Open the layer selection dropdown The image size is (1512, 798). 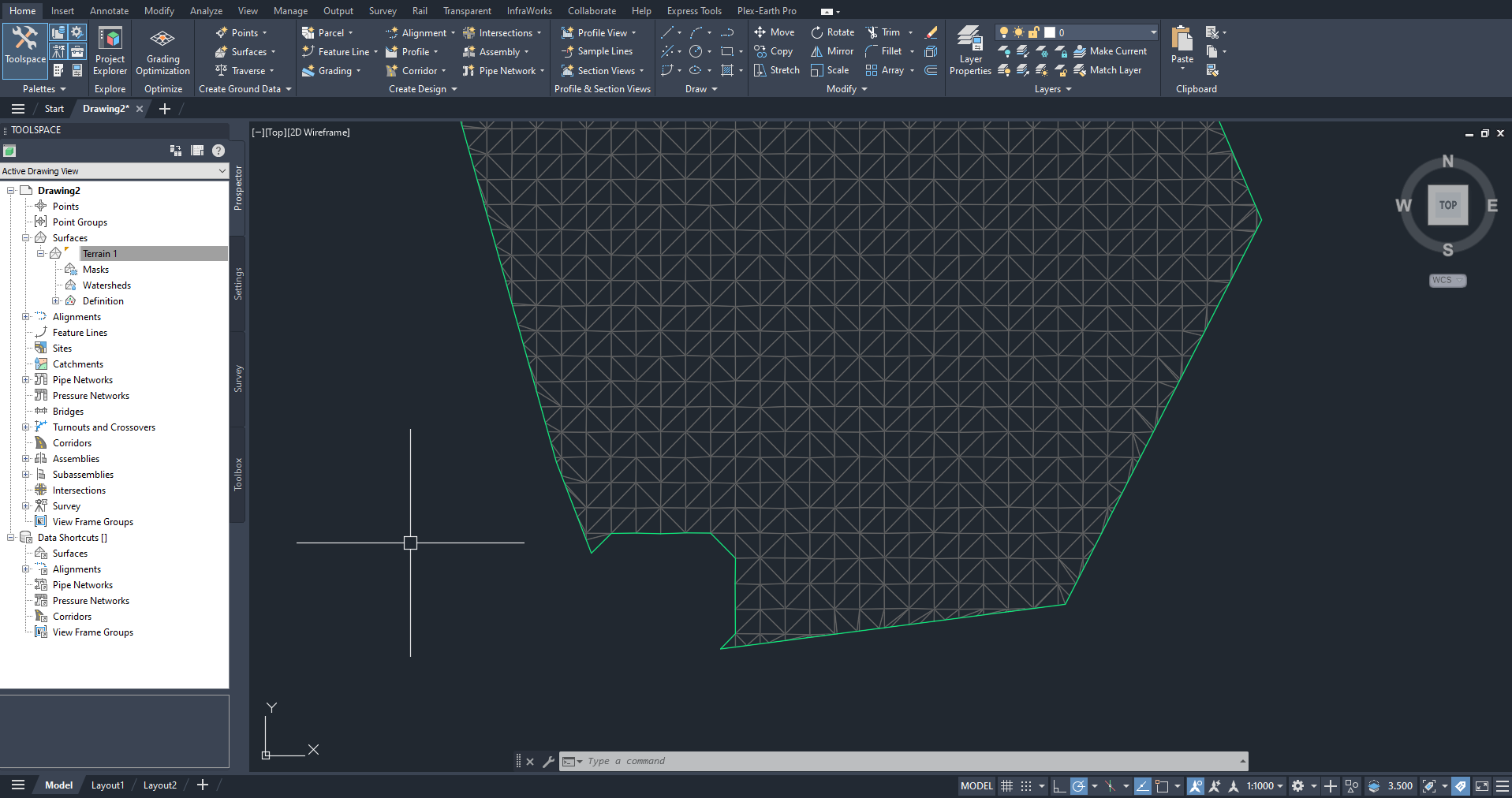click(1153, 32)
